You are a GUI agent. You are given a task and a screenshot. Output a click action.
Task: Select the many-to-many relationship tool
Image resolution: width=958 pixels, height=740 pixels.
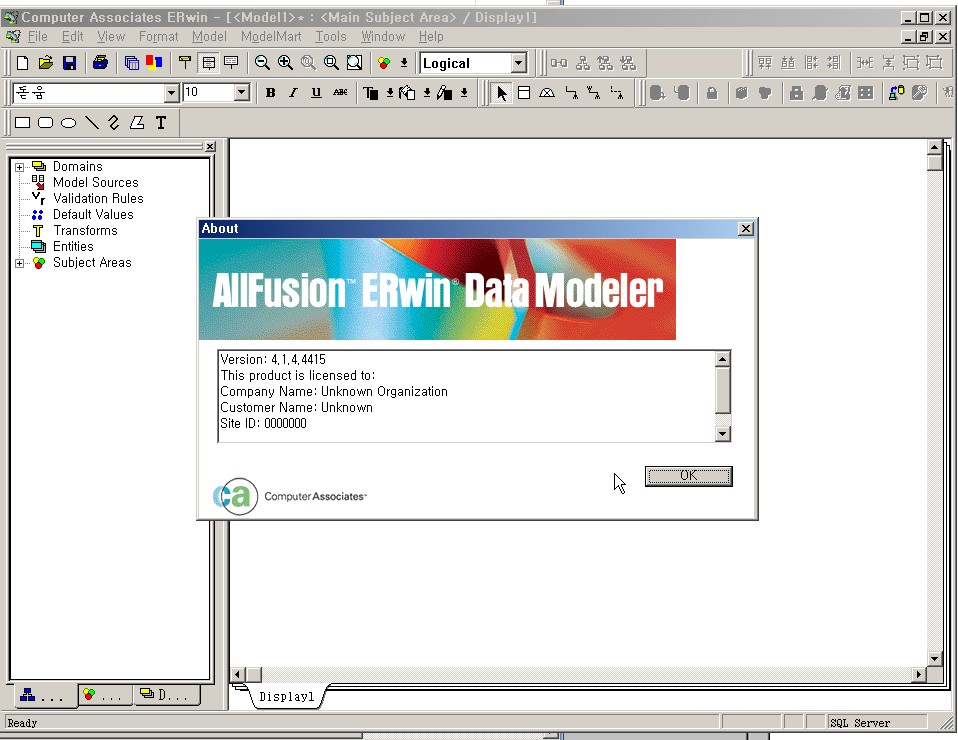(x=594, y=93)
